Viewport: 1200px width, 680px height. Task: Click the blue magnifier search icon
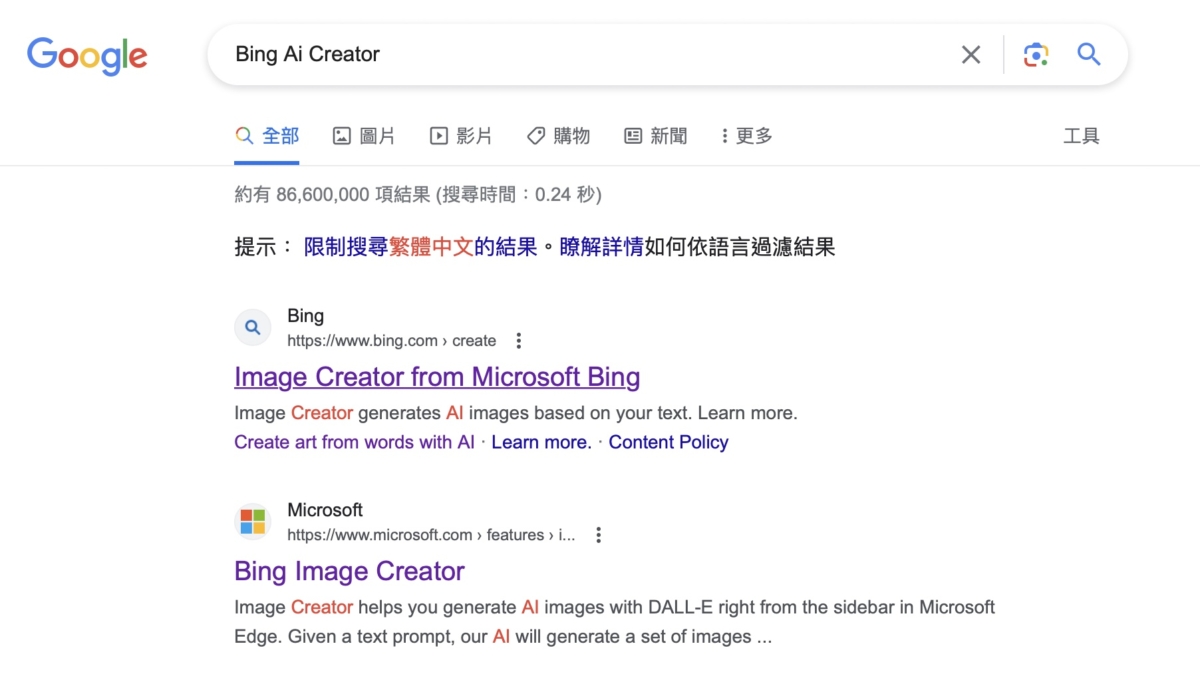1088,55
